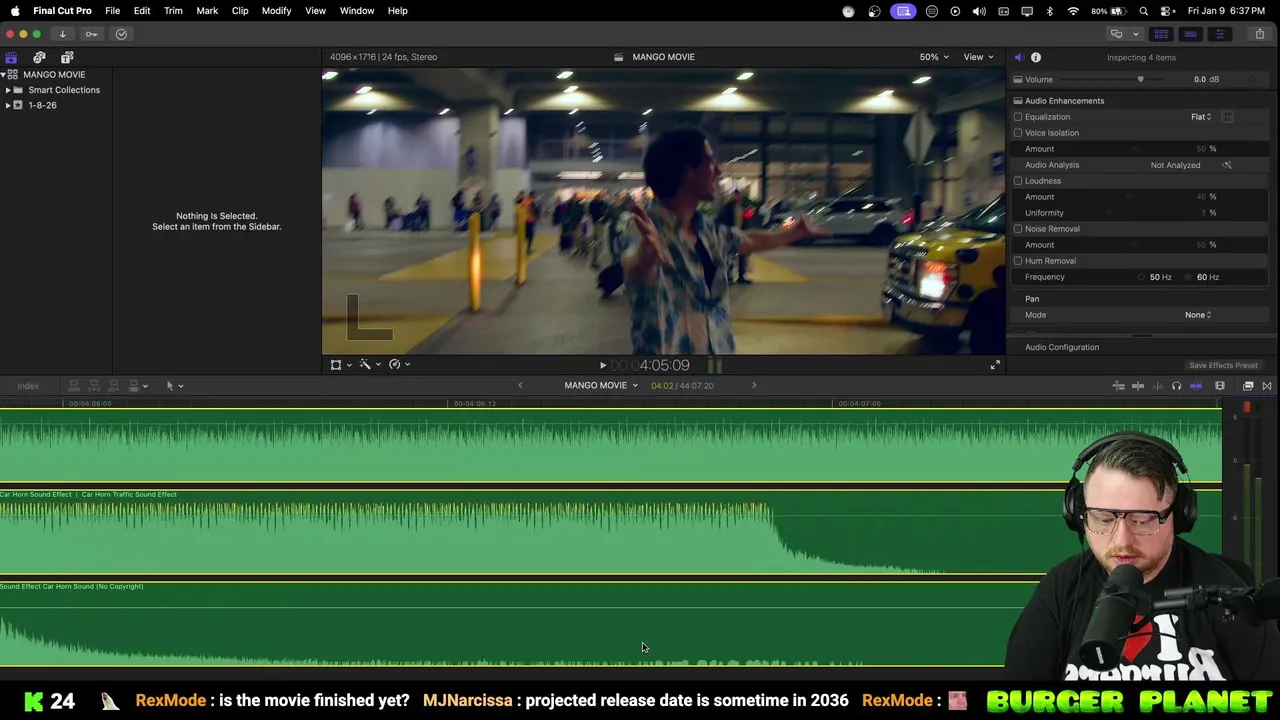Open the Import Media arrow button

click(x=62, y=34)
